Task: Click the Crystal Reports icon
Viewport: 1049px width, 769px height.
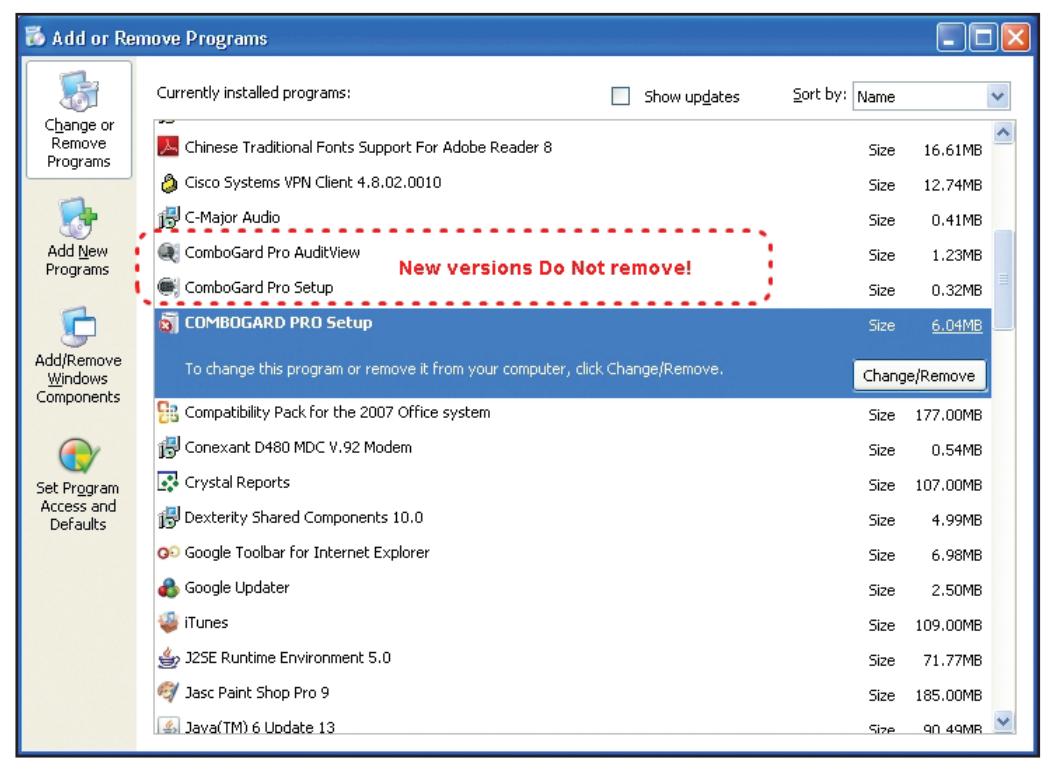Action: click(x=168, y=482)
